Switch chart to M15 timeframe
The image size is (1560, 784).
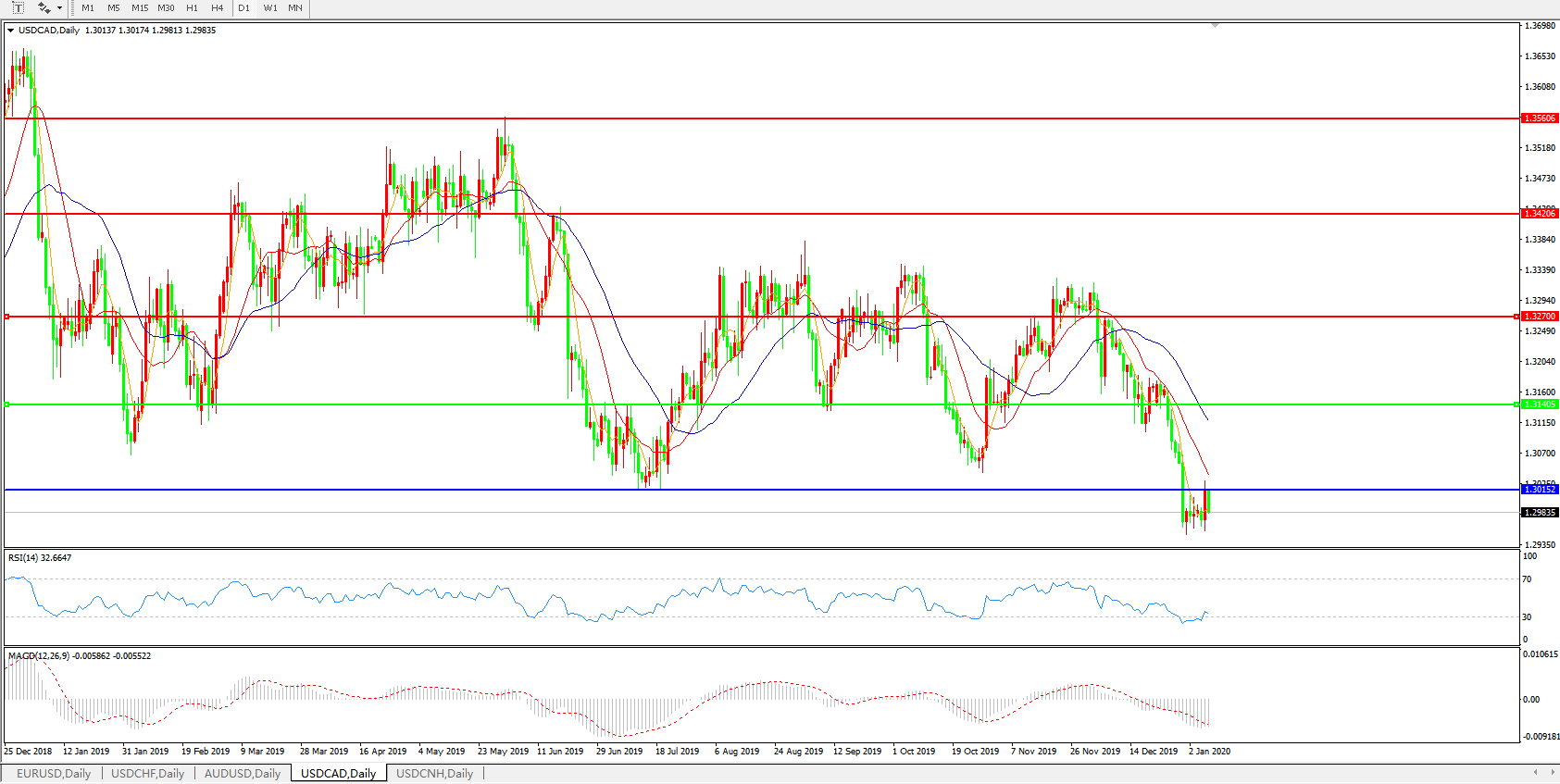pyautogui.click(x=140, y=8)
